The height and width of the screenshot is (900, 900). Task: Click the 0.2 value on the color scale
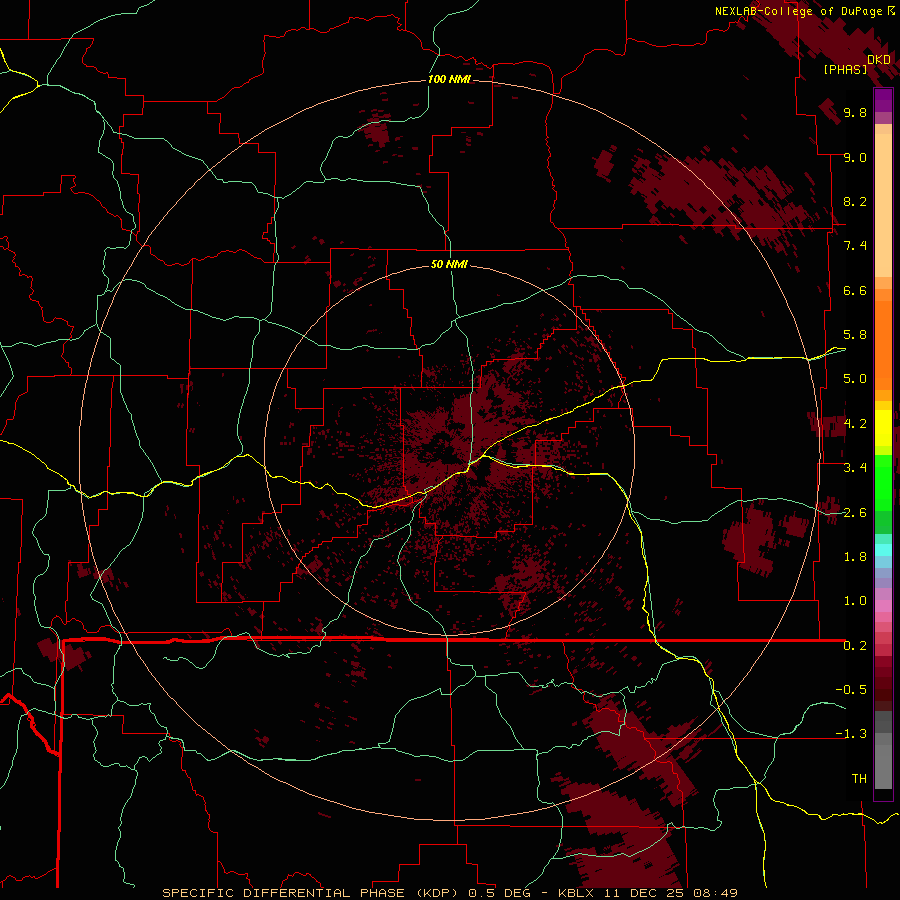pyautogui.click(x=855, y=646)
